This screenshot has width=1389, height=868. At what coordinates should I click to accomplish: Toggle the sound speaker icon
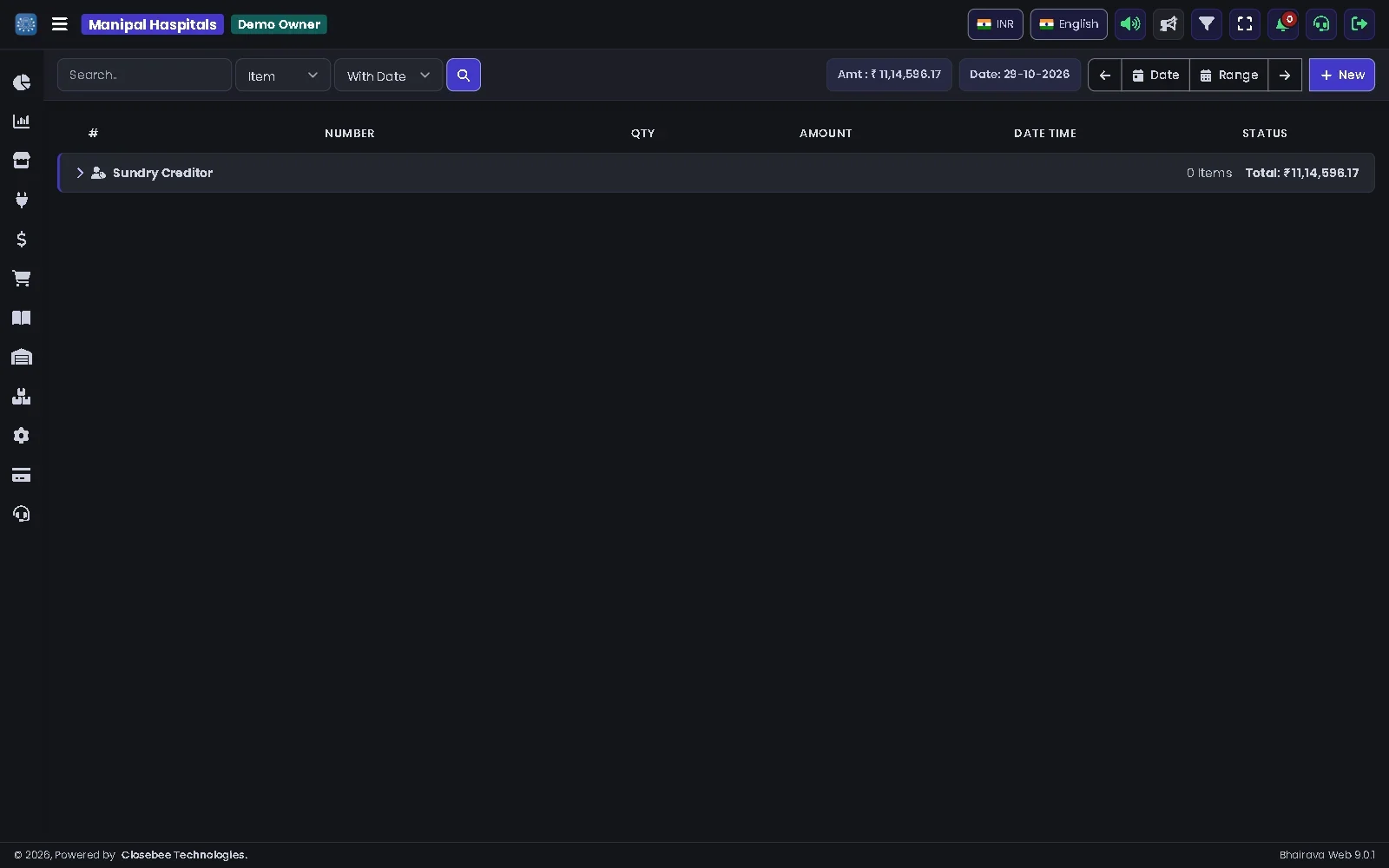coord(1130,24)
